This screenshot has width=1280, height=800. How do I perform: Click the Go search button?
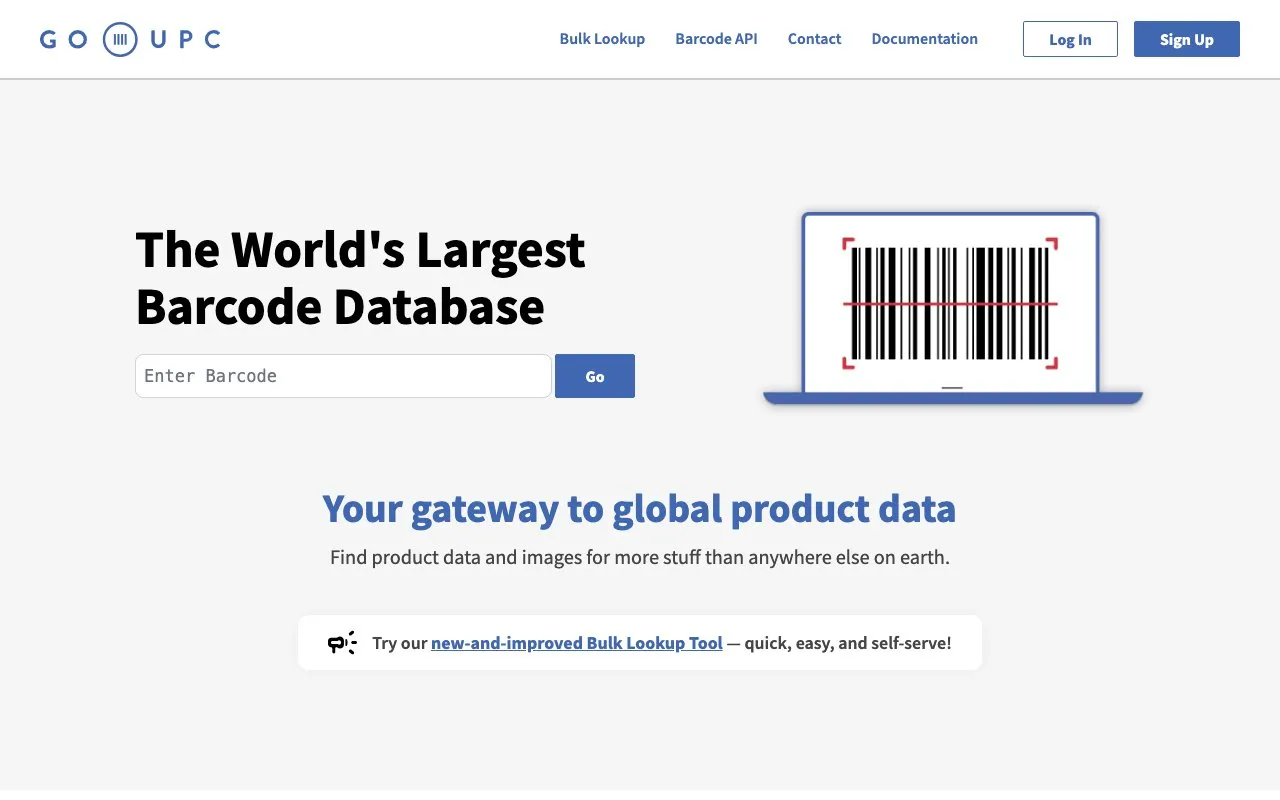point(595,376)
